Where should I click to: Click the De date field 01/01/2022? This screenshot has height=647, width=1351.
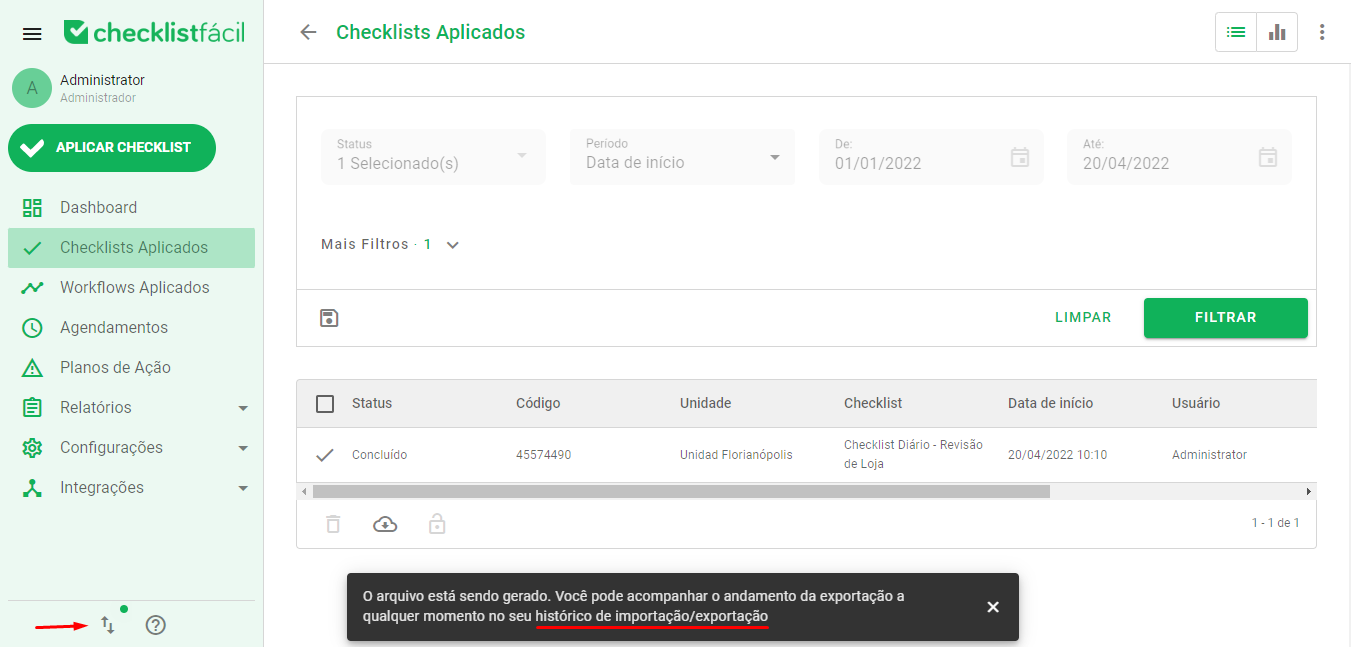[931, 157]
